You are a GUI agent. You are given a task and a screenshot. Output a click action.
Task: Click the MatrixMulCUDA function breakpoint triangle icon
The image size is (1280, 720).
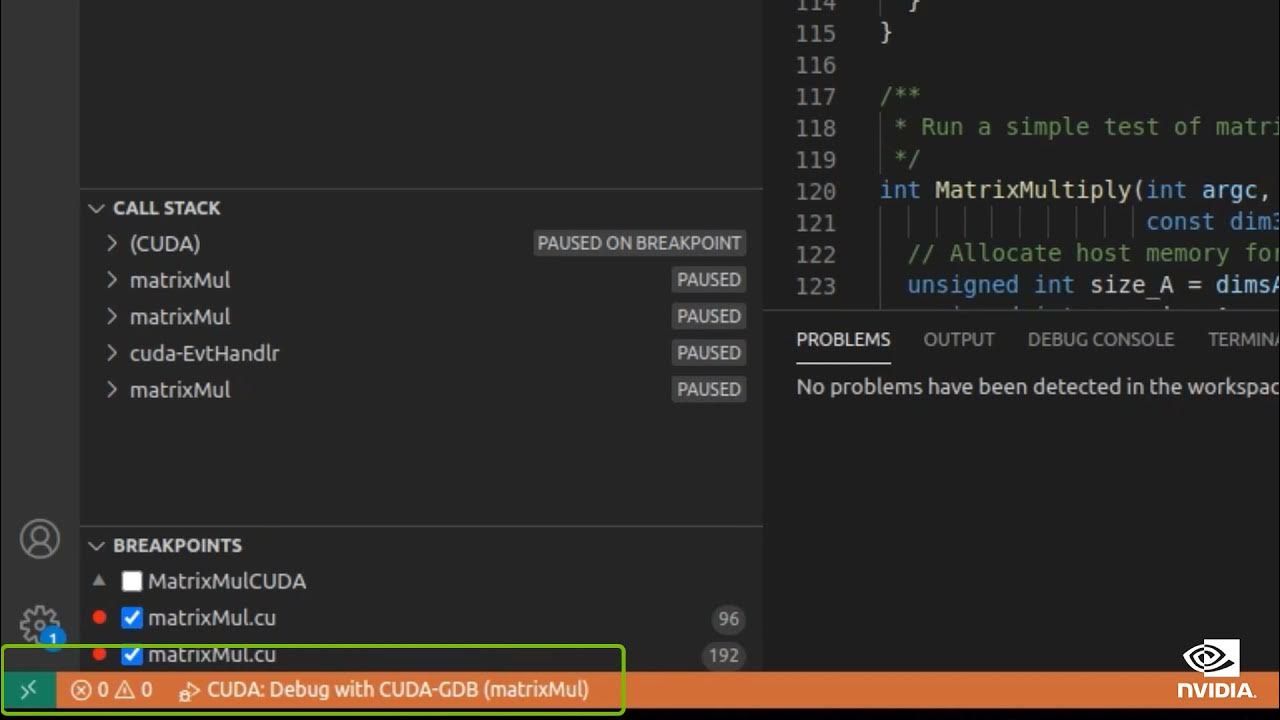point(99,580)
